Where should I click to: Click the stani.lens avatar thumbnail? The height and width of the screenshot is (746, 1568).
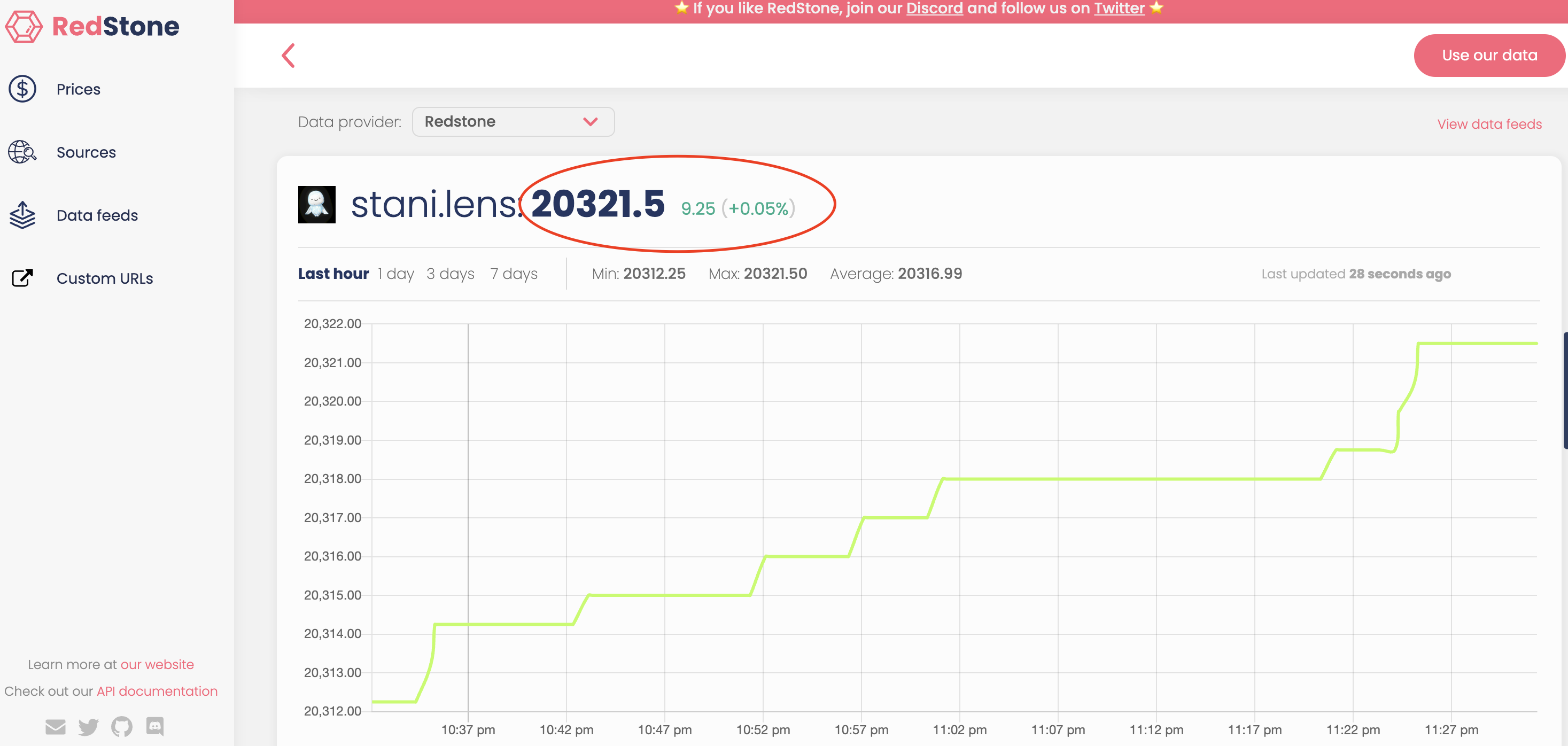[316, 205]
